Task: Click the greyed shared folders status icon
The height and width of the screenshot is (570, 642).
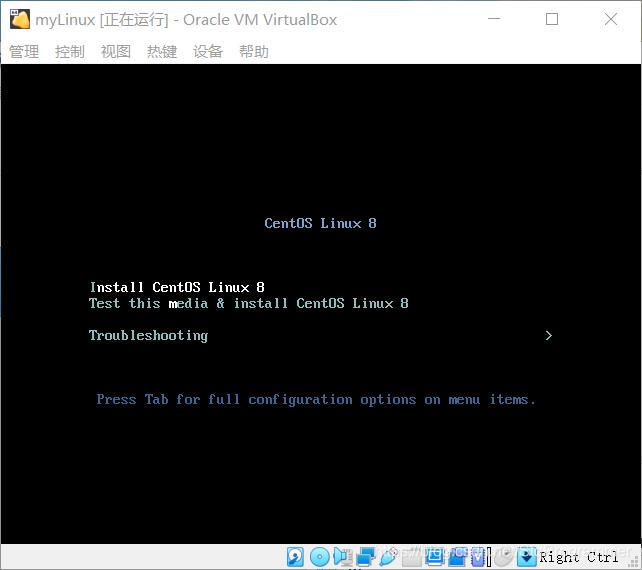Action: [x=411, y=557]
